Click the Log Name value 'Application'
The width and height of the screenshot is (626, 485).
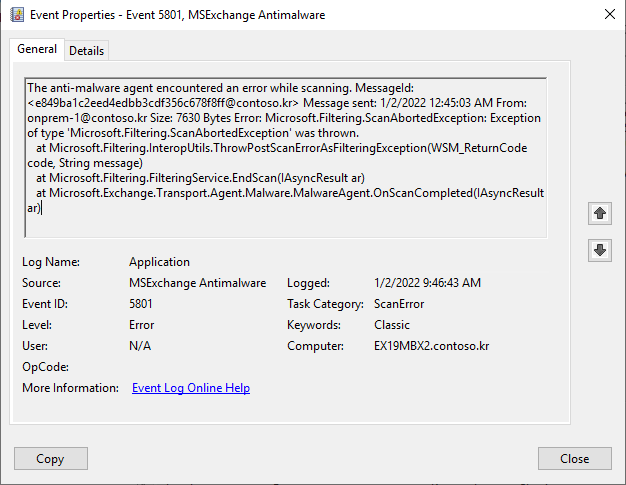(x=159, y=262)
